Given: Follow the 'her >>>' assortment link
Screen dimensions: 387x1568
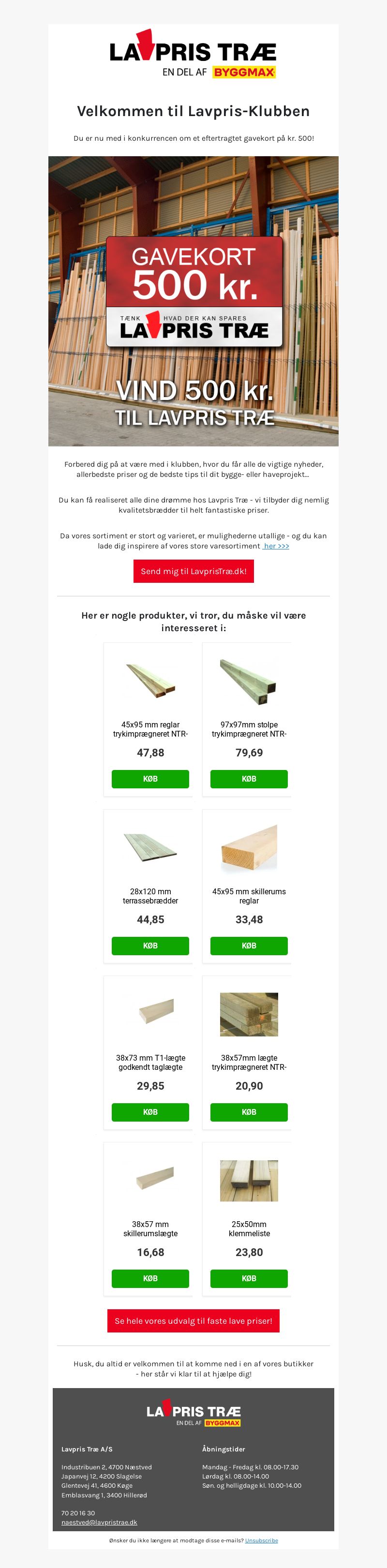Looking at the screenshot, I should [276, 546].
